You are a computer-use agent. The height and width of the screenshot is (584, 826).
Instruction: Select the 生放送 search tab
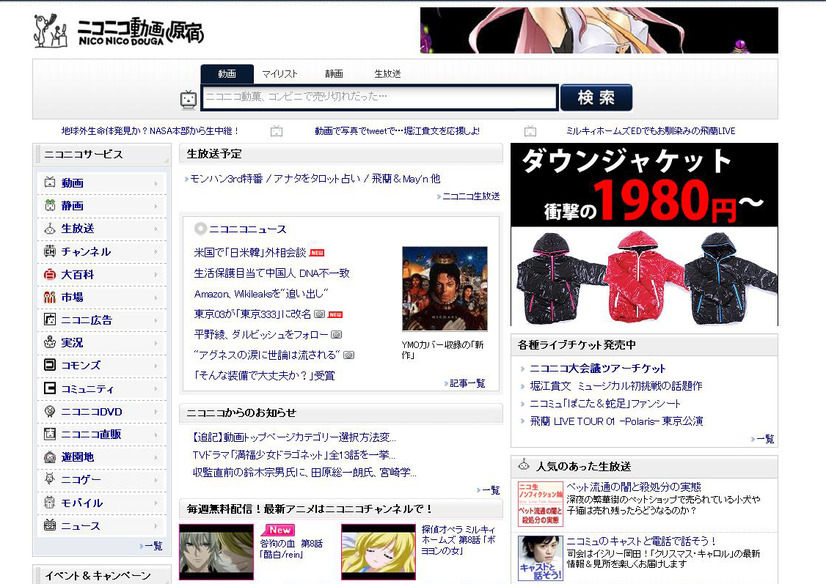(x=388, y=74)
